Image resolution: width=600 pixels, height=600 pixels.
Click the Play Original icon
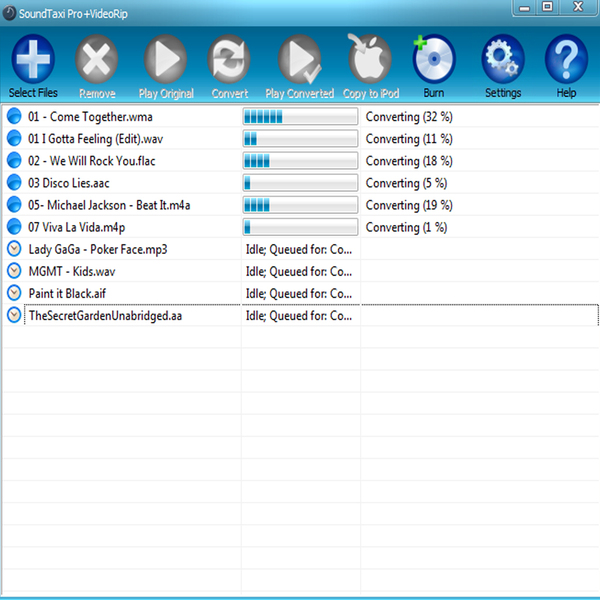pos(165,59)
